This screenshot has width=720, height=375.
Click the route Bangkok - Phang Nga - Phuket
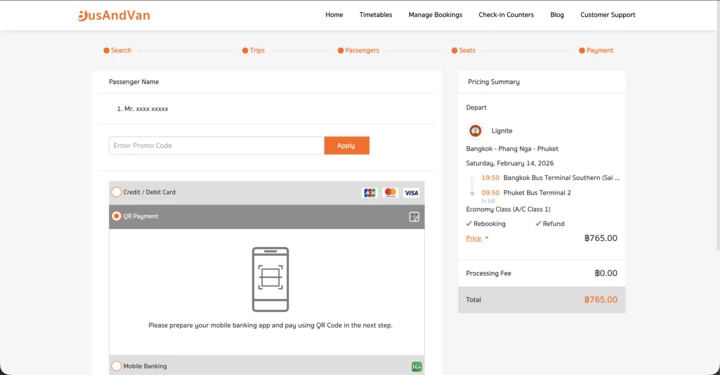512,149
